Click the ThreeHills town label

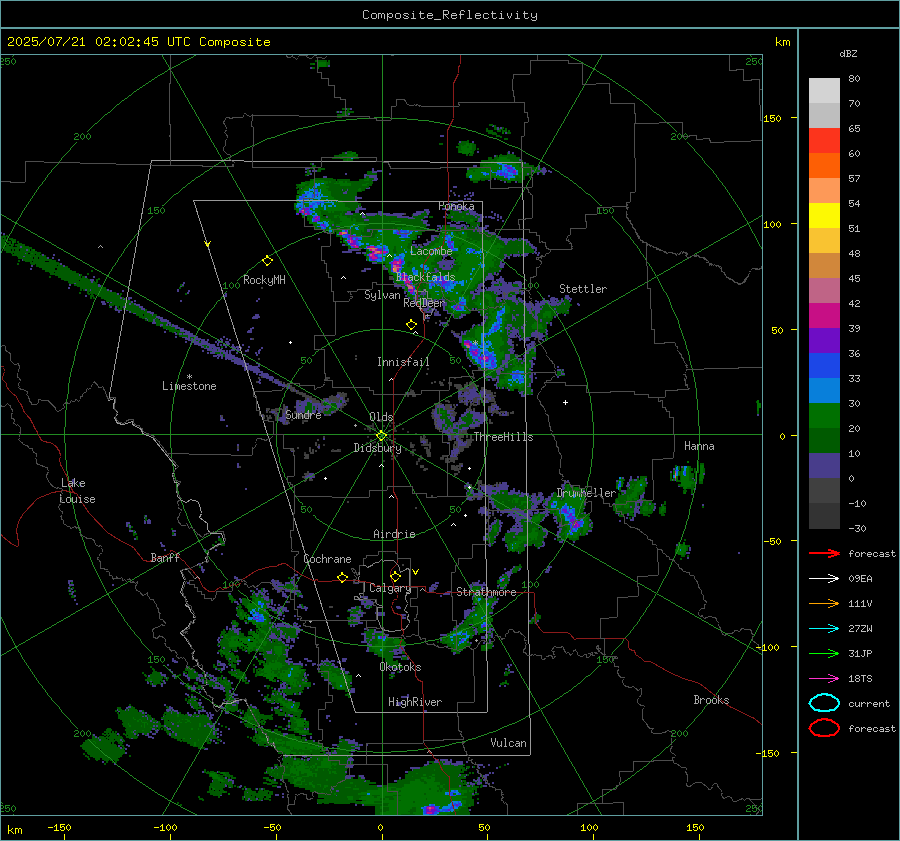coord(503,437)
